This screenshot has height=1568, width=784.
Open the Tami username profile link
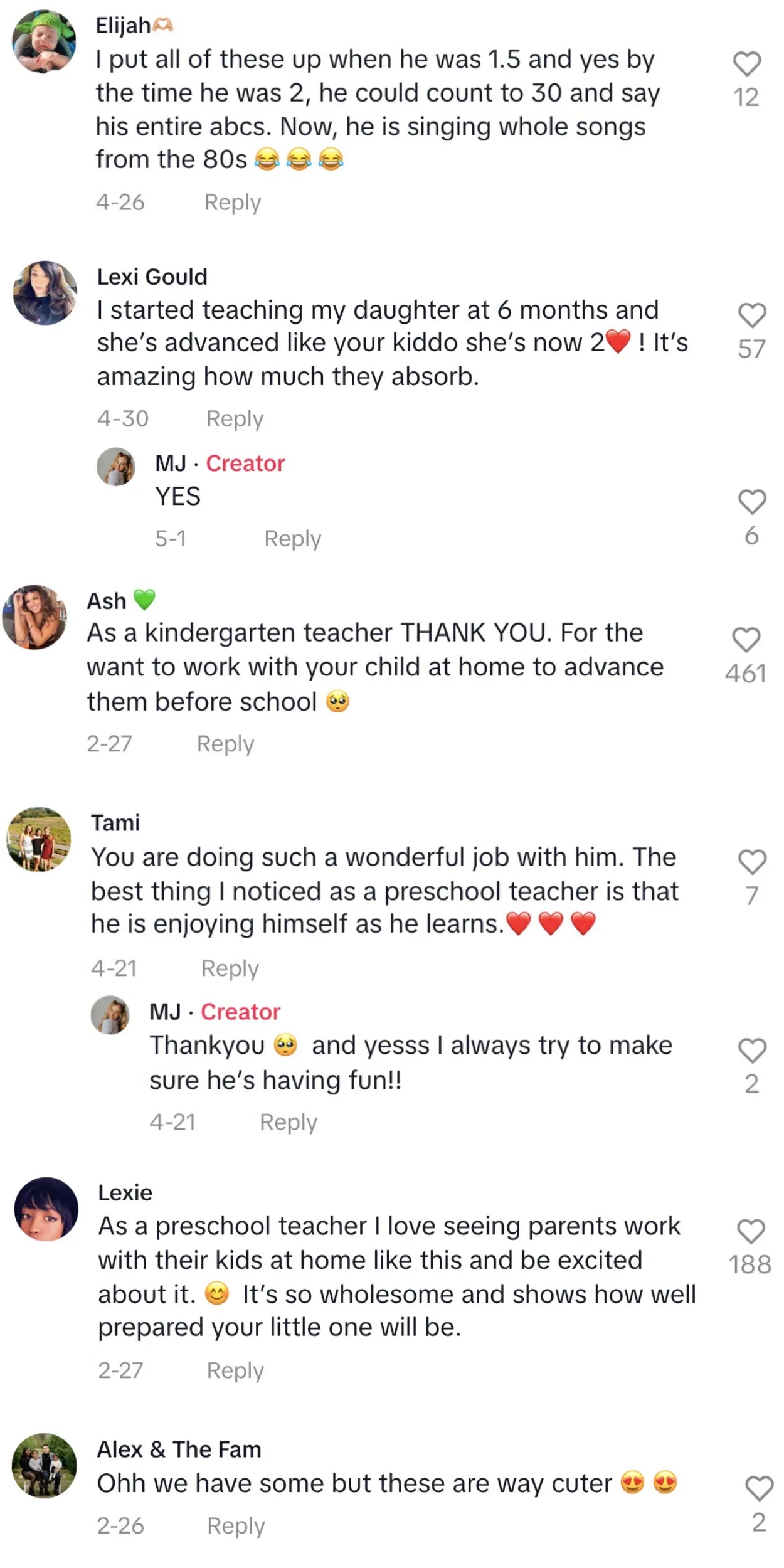click(x=115, y=822)
